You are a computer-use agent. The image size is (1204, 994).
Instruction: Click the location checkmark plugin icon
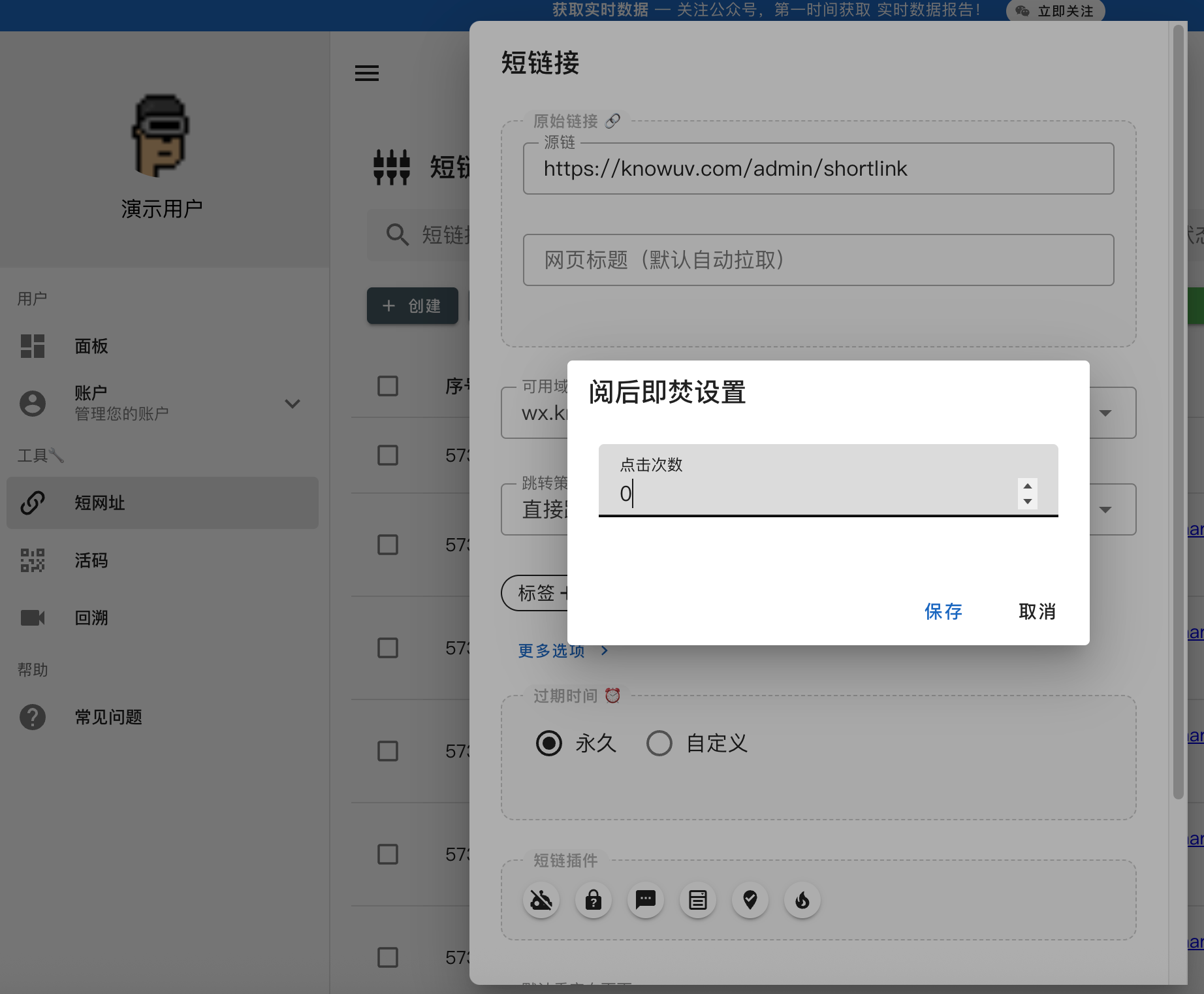(750, 901)
